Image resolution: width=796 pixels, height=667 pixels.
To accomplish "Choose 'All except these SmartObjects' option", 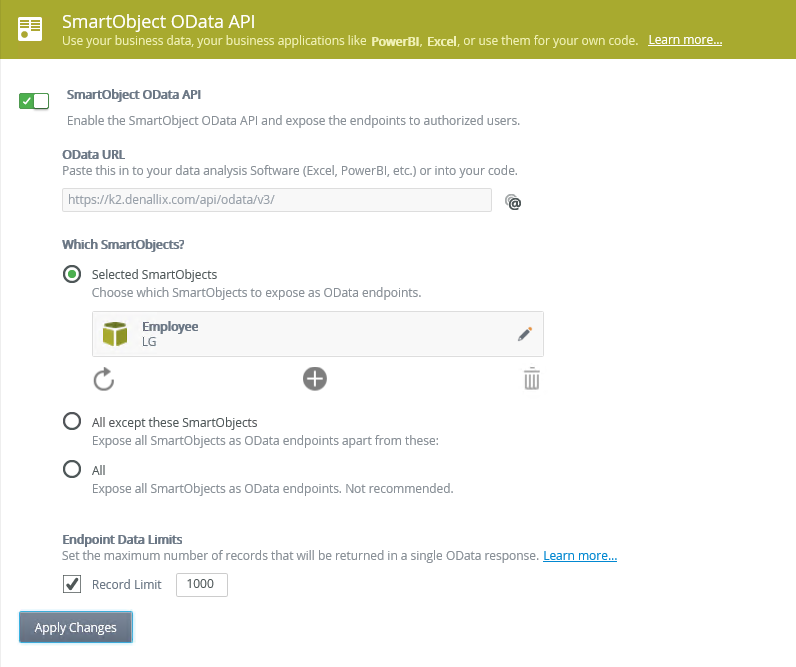I will tap(72, 422).
